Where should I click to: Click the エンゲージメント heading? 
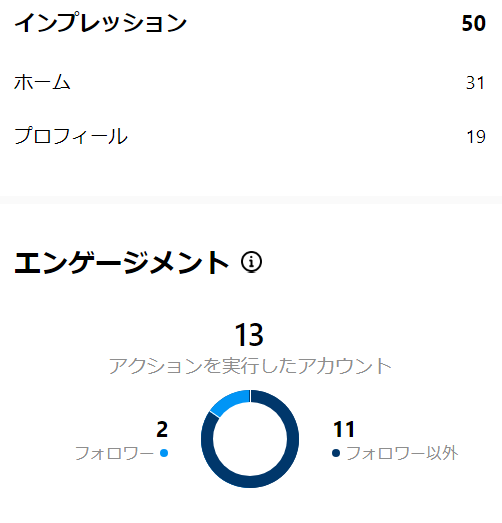point(121,263)
